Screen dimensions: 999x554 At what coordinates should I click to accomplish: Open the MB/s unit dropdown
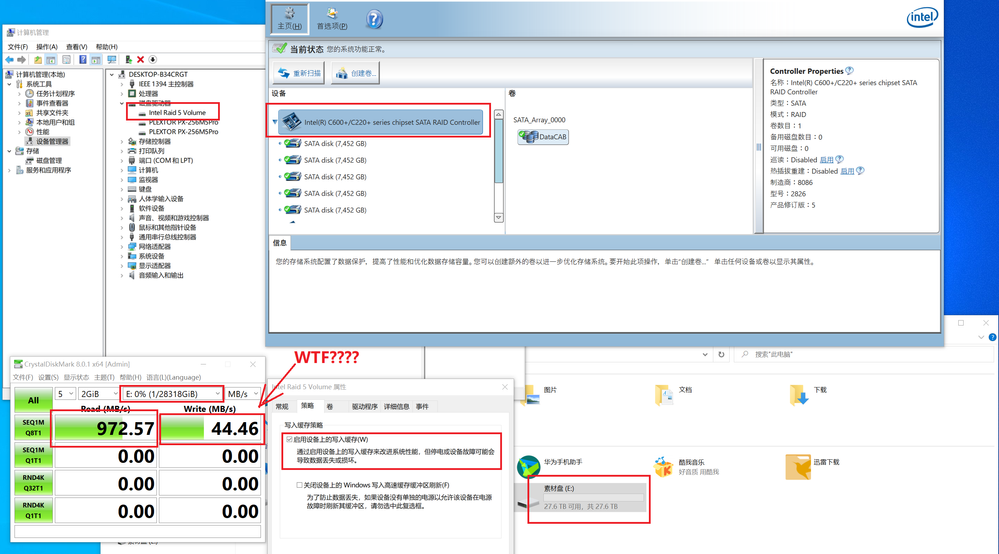click(243, 394)
